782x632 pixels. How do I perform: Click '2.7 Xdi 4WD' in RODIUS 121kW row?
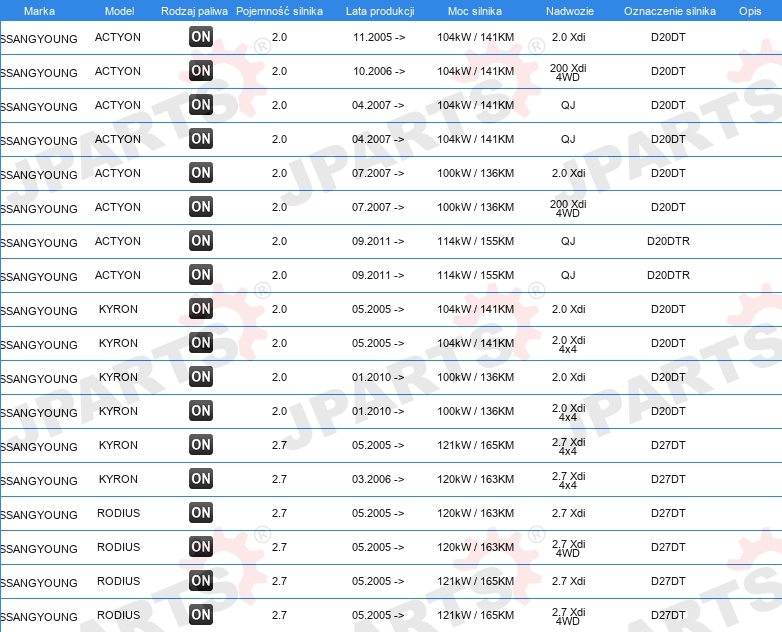click(569, 617)
